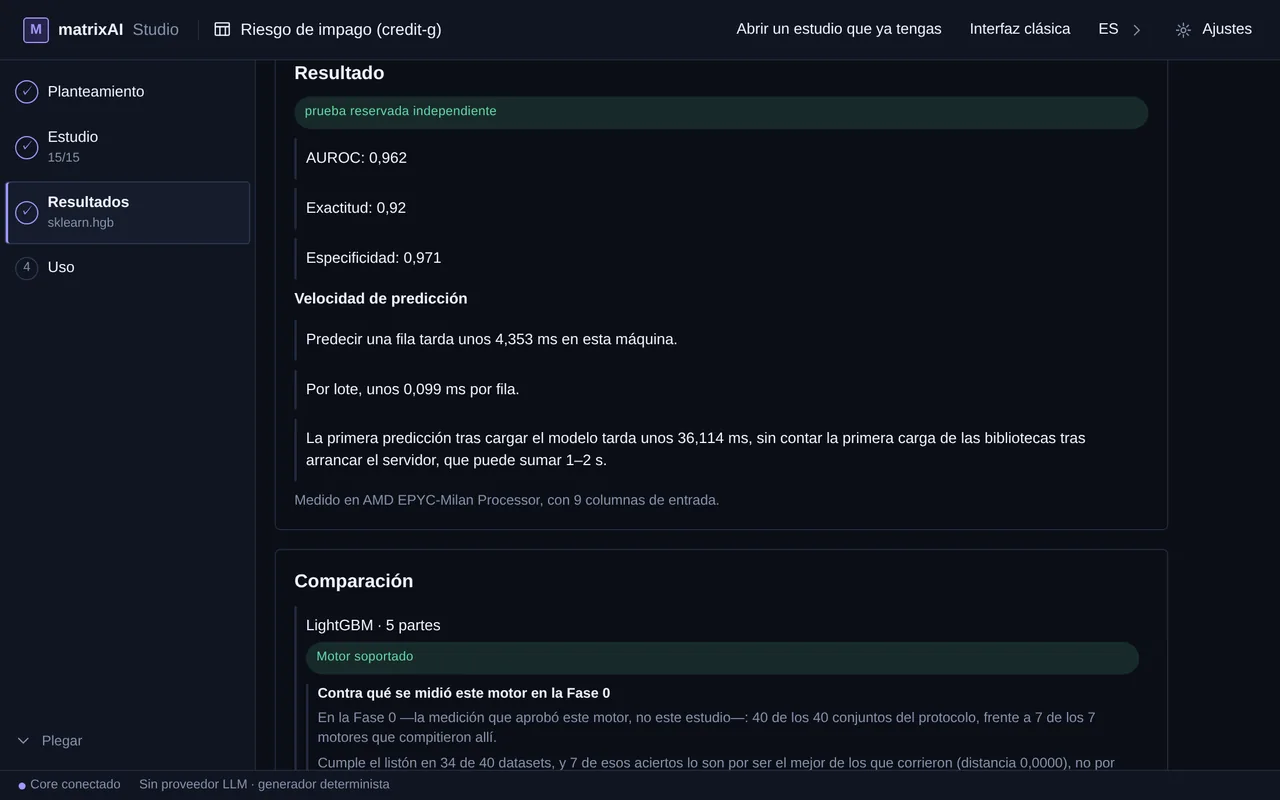Click the Riesgo de impago study title
Image resolution: width=1280 pixels, height=800 pixels.
click(341, 30)
